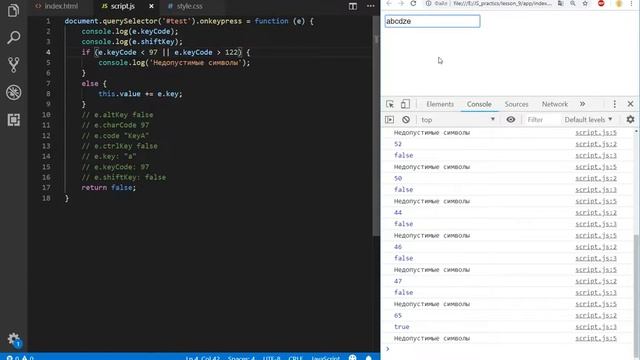Click the translate icon in address bar
Image resolution: width=640 pixels, height=360 pixels.
(x=561, y=3)
